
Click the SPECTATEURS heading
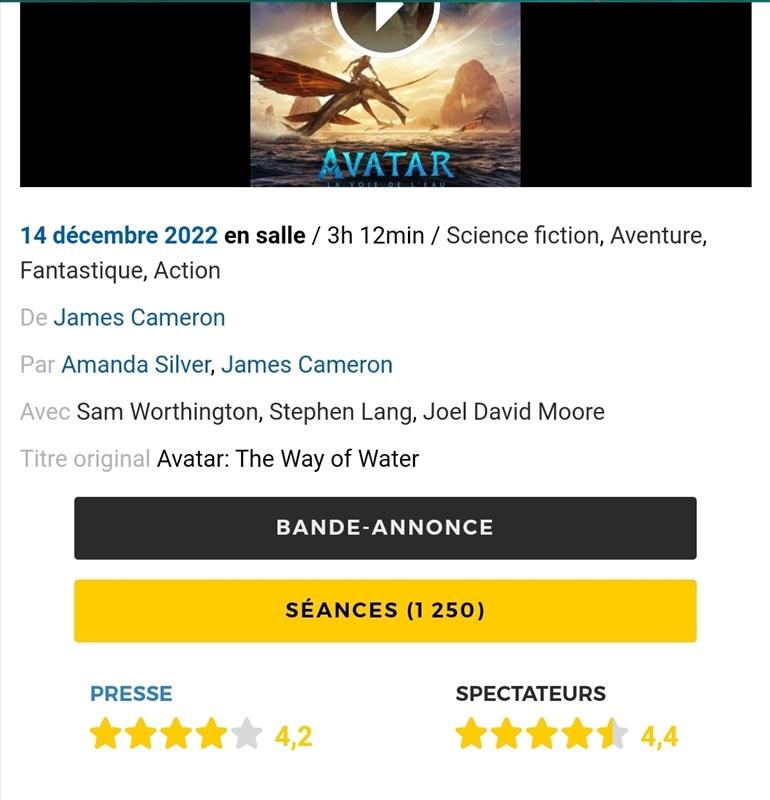tap(531, 694)
